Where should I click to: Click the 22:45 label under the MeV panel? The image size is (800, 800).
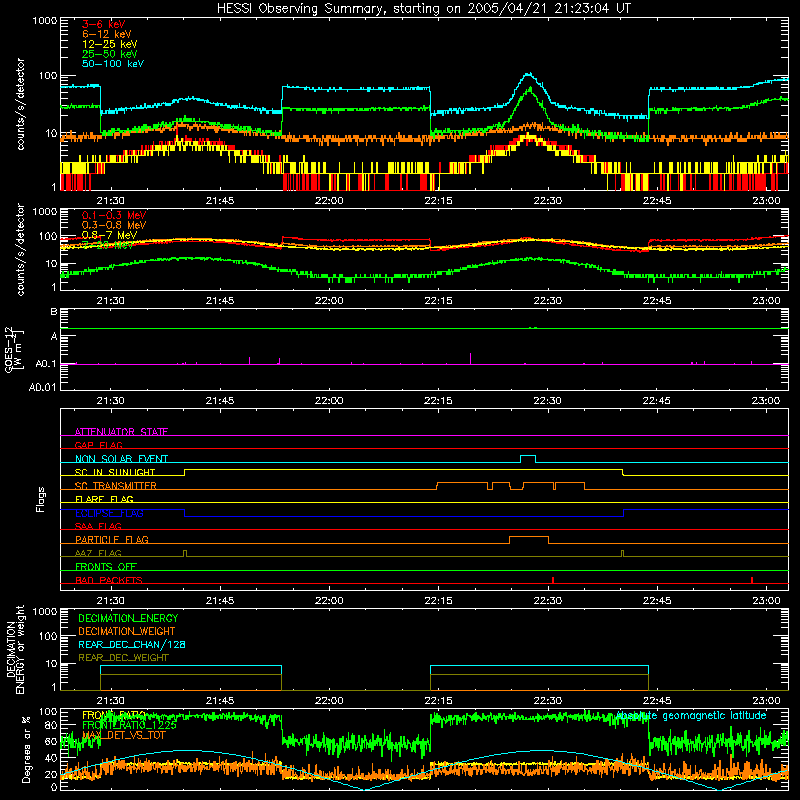tap(657, 301)
